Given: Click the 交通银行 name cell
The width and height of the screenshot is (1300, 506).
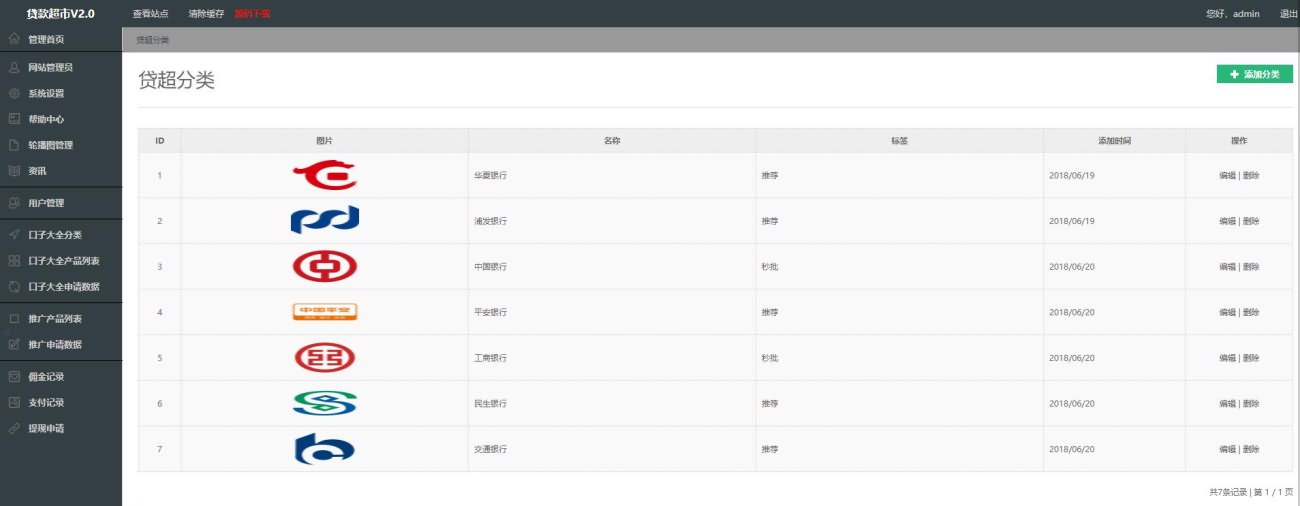Looking at the screenshot, I should coord(611,450).
